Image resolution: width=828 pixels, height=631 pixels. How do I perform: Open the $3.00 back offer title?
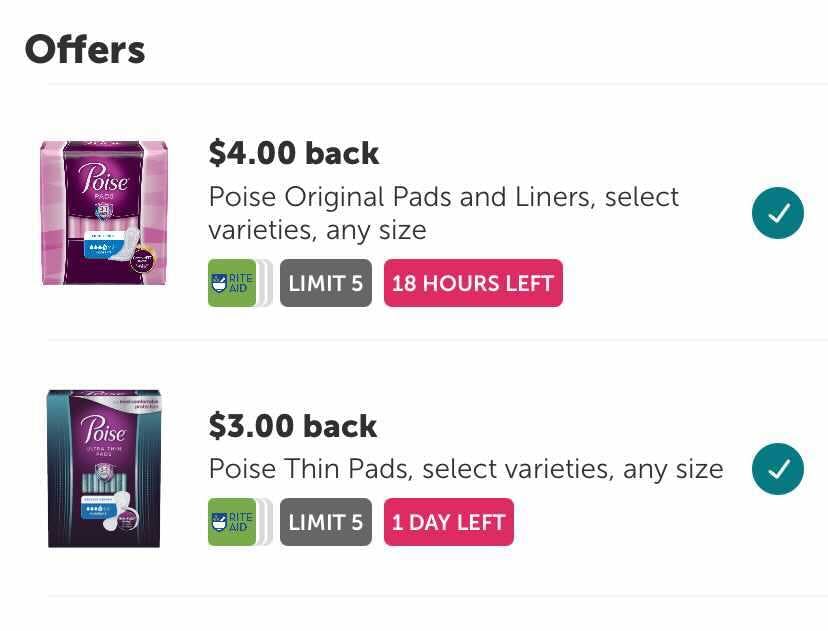292,426
